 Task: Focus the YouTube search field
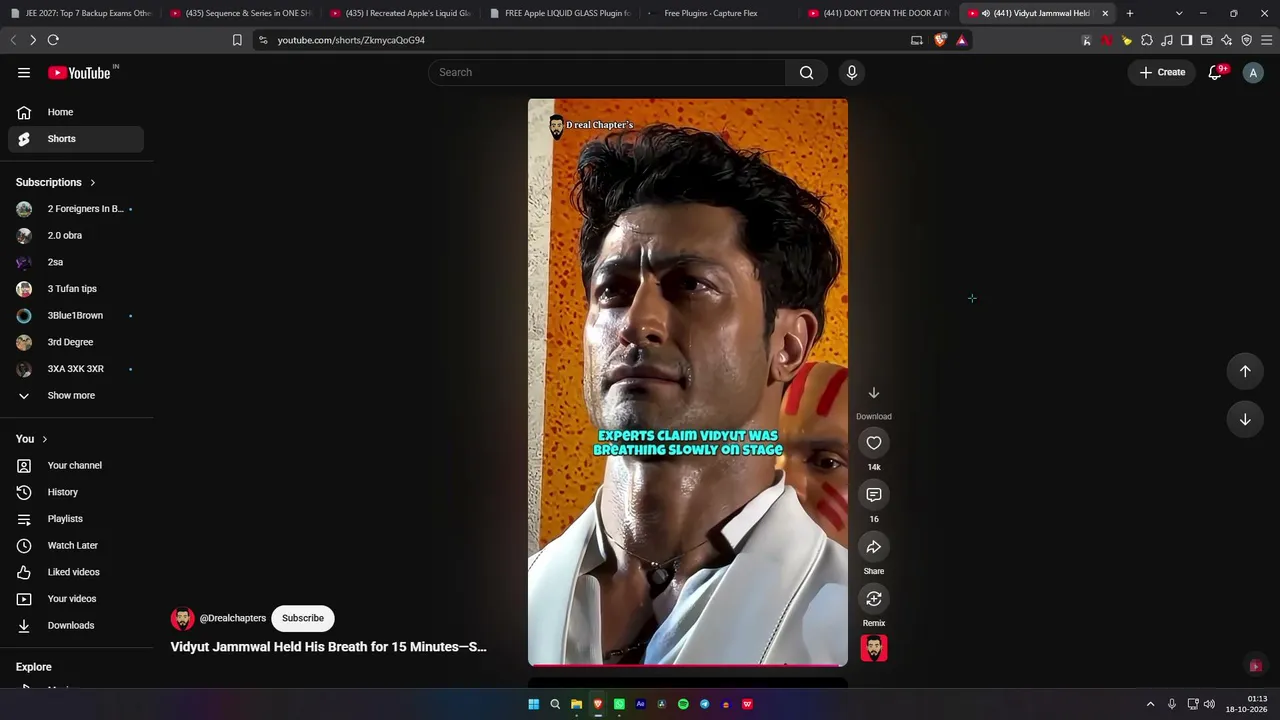(607, 72)
